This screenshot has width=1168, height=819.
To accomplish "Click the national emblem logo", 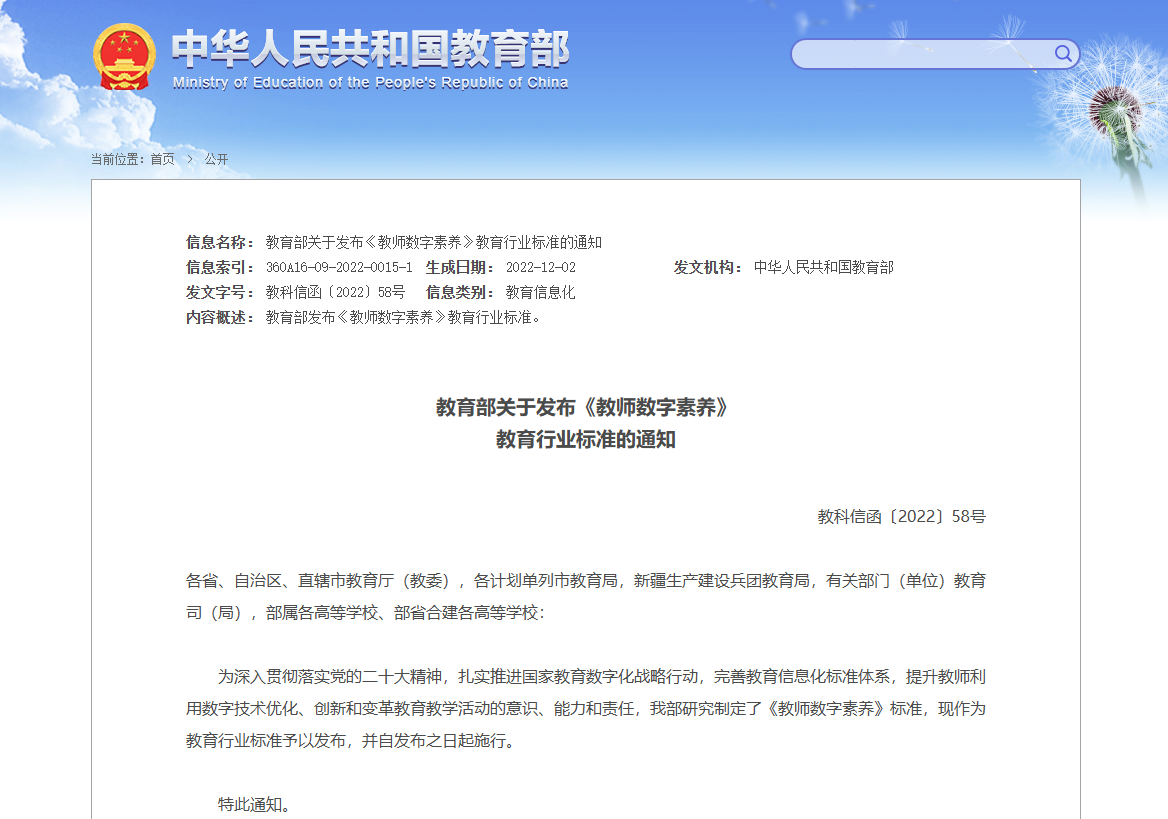I will (124, 57).
